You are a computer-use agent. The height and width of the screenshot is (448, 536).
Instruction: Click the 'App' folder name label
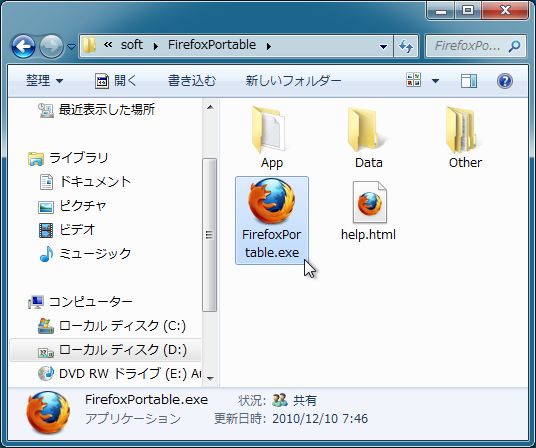(272, 163)
